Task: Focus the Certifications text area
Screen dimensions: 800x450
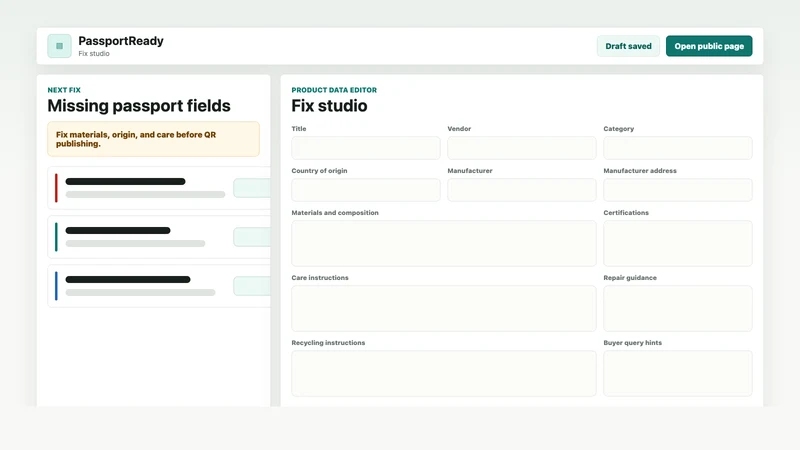Action: tap(678, 243)
